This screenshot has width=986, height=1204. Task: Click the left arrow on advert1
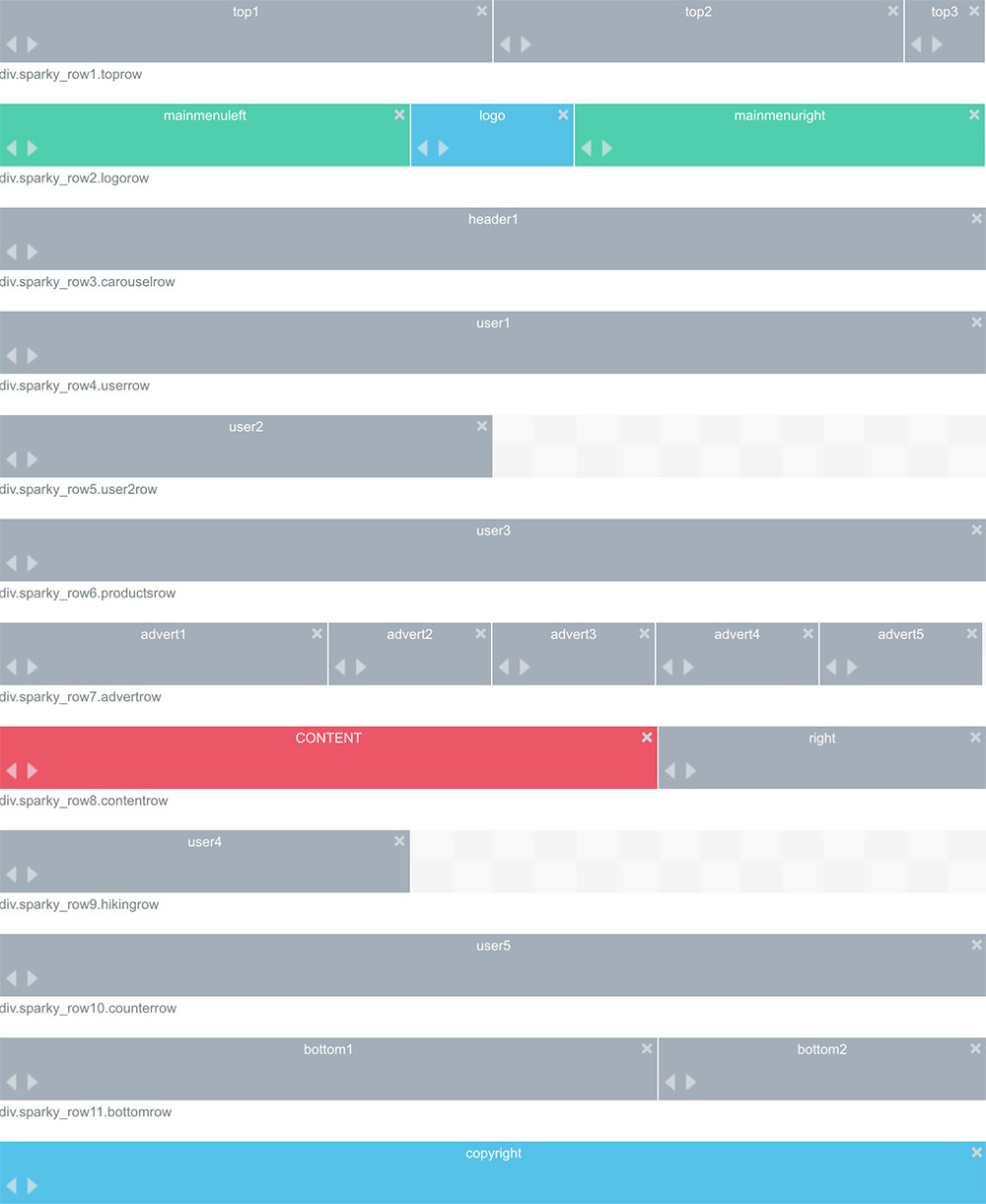point(12,667)
